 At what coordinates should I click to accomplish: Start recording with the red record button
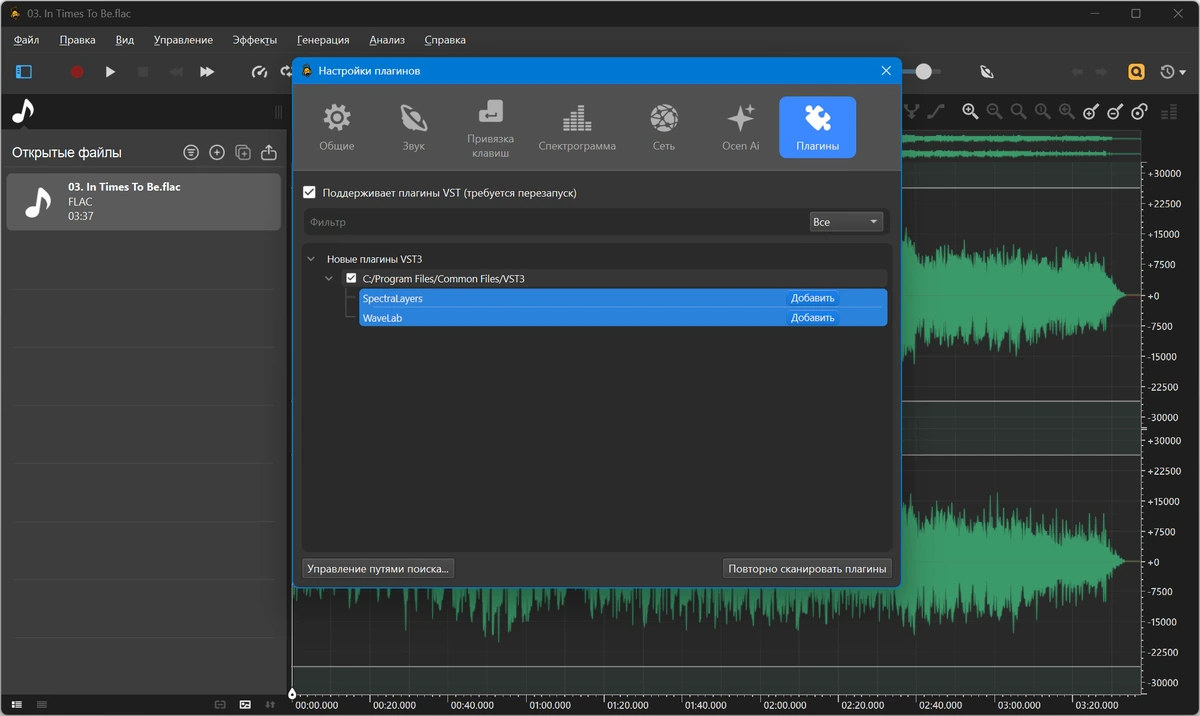point(77,72)
